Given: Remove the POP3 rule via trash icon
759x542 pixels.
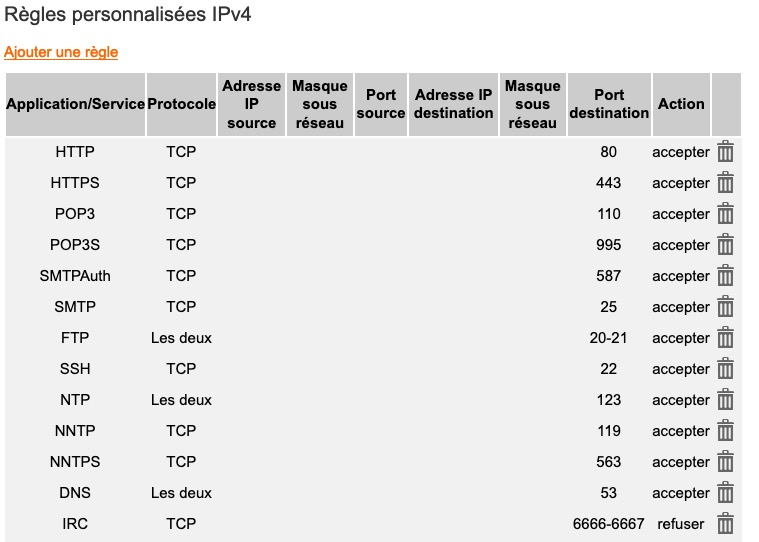Looking at the screenshot, I should [725, 213].
